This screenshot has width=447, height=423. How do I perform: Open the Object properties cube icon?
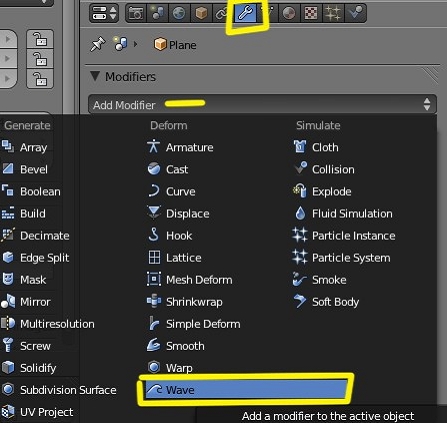pos(201,13)
